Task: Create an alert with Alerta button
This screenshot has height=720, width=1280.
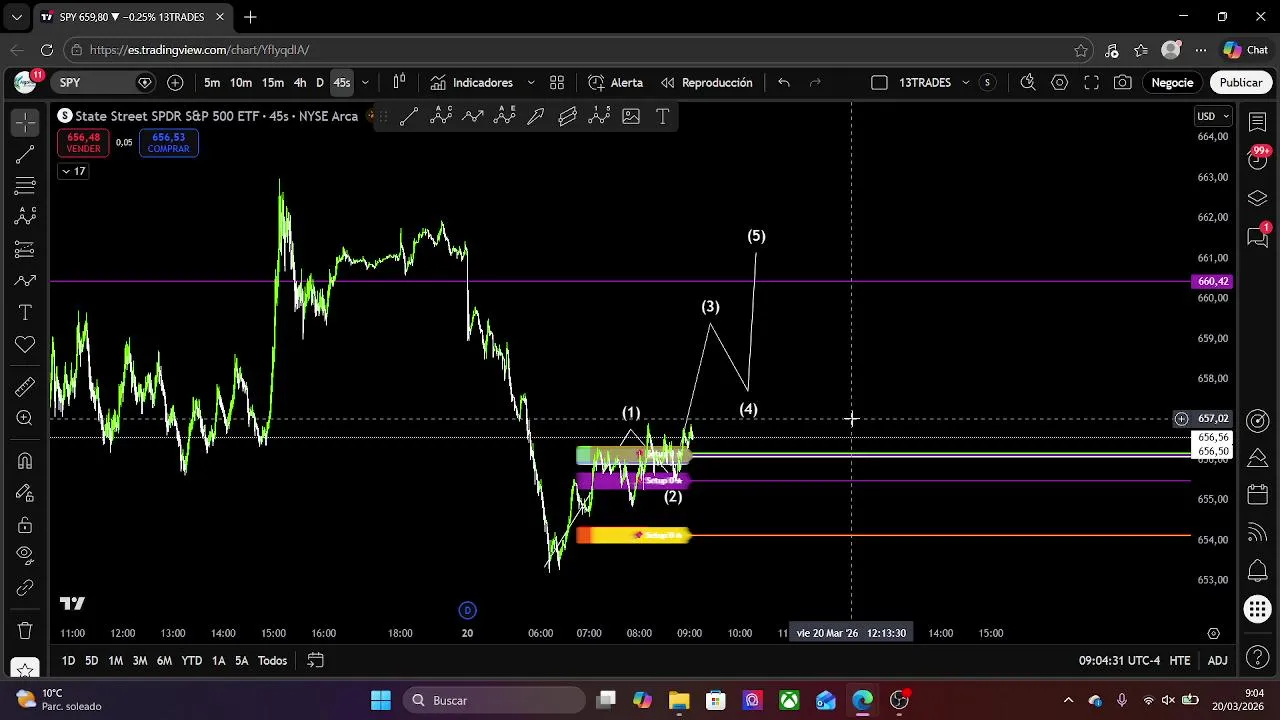Action: coord(615,83)
